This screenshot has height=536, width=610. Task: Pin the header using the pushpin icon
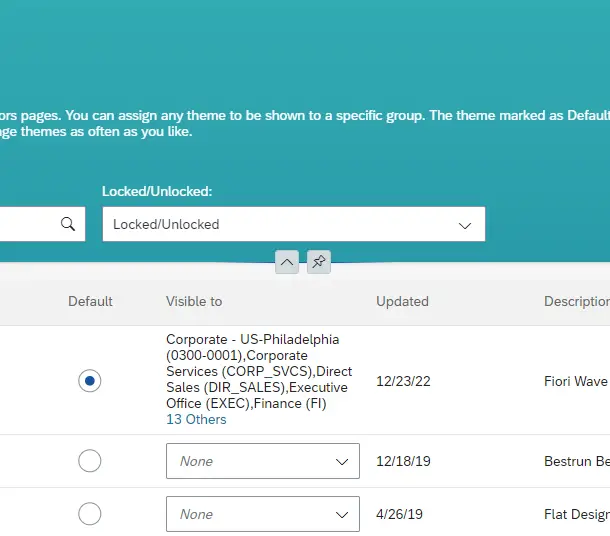[x=319, y=262]
